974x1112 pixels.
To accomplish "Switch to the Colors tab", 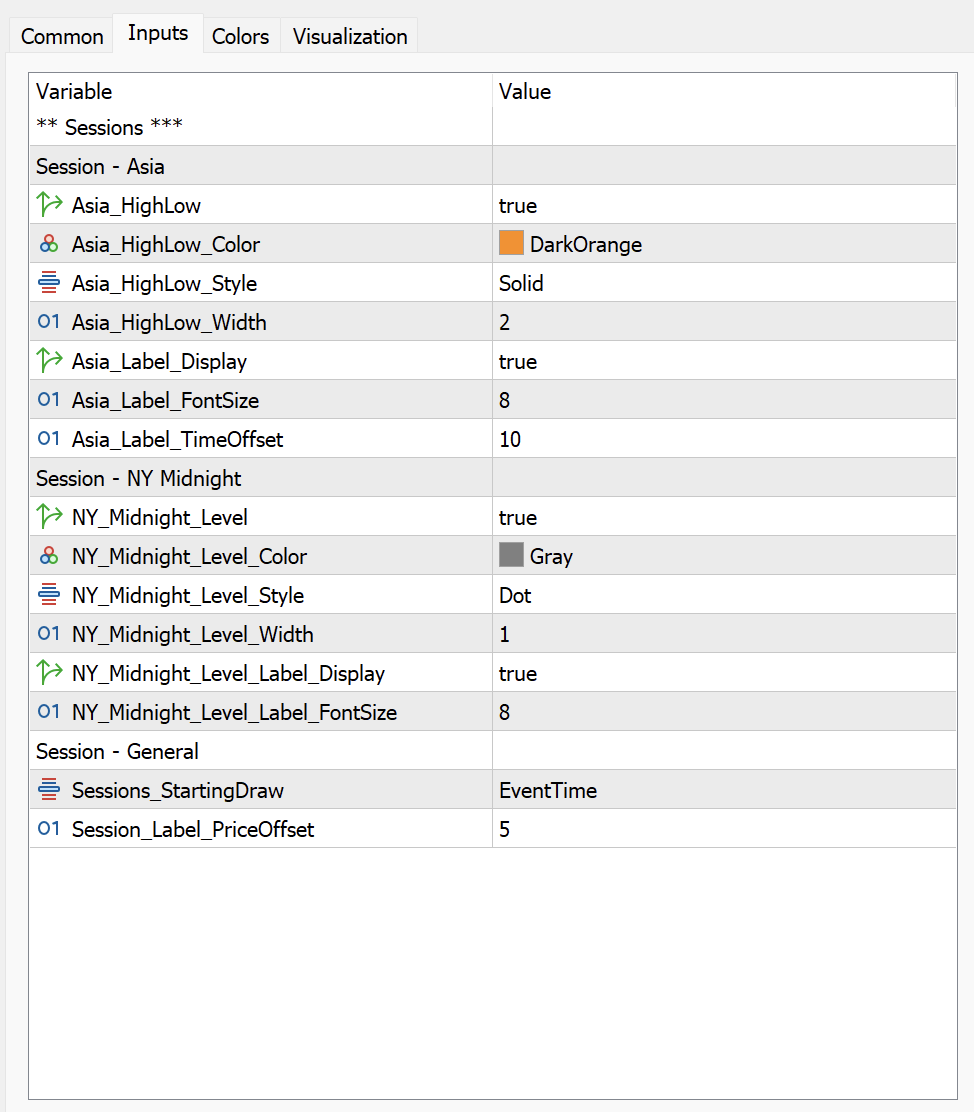I will click(x=240, y=36).
